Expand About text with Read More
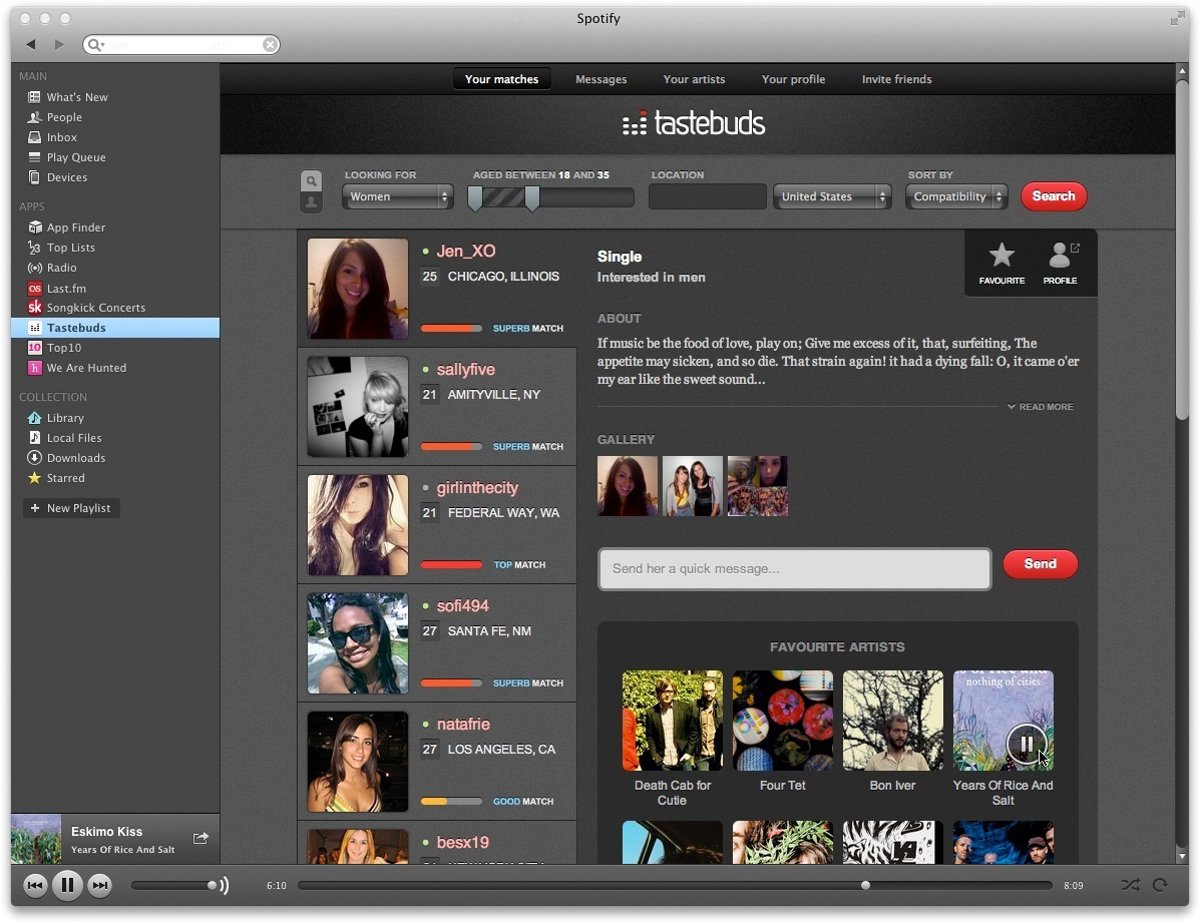1200x923 pixels. 1040,407
